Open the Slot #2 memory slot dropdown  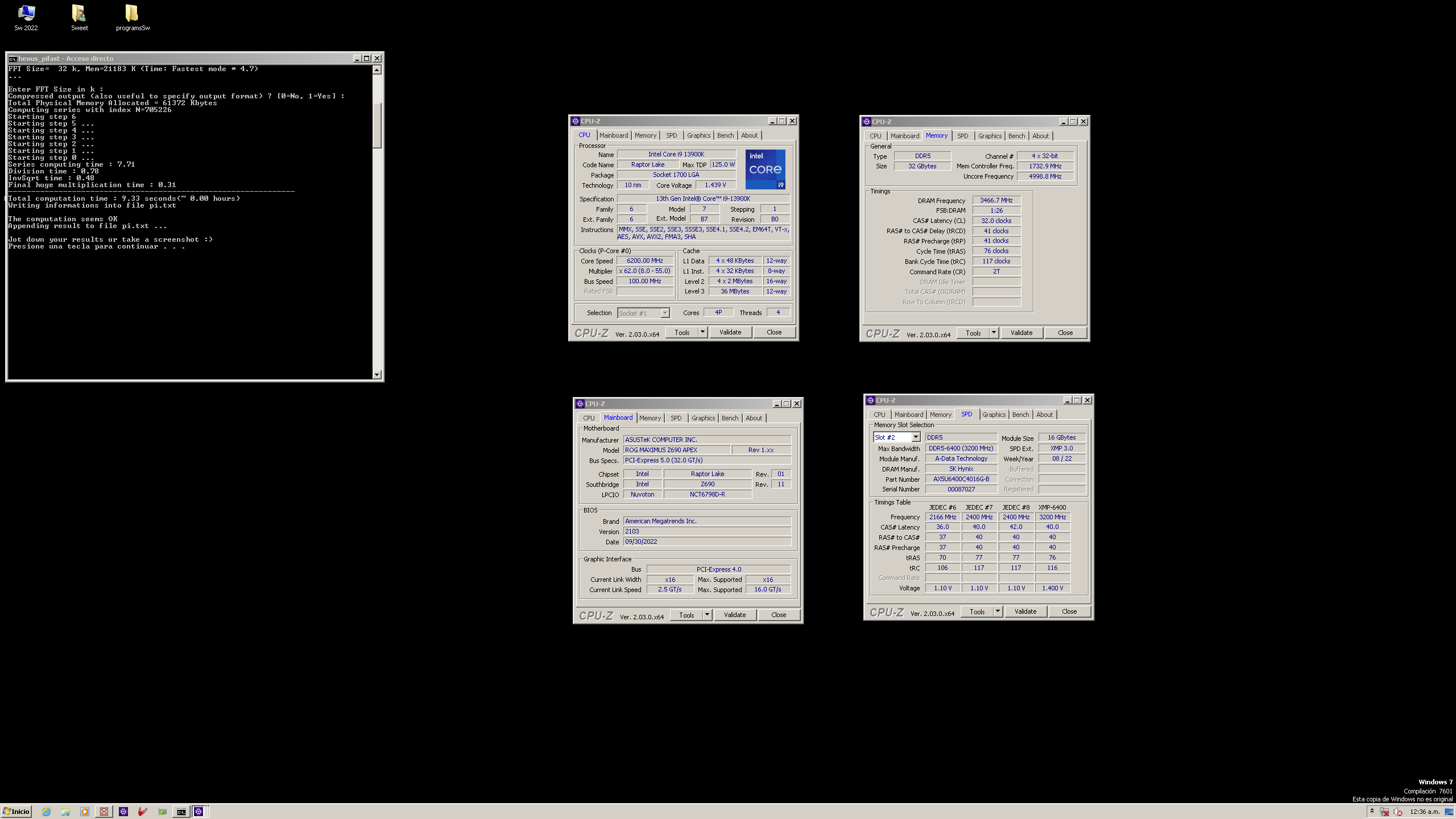(x=916, y=437)
